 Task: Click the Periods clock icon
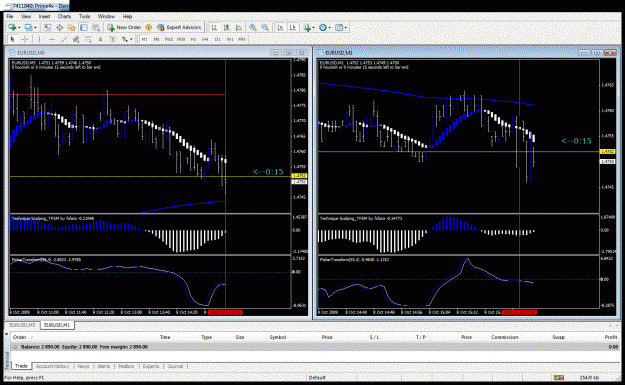click(323, 27)
